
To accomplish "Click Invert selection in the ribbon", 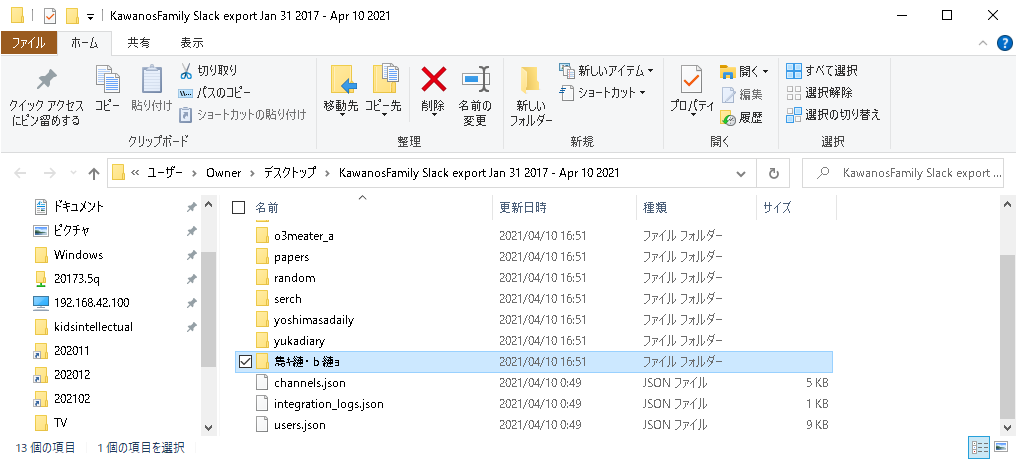I will click(x=833, y=115).
